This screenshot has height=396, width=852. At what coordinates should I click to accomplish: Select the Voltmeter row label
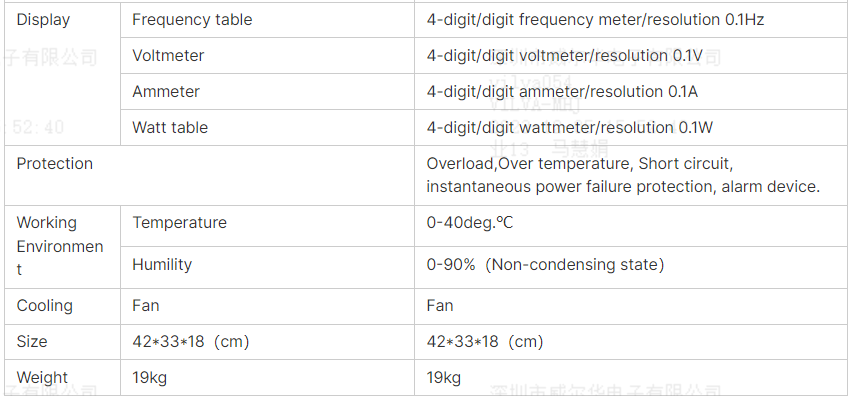pos(168,55)
